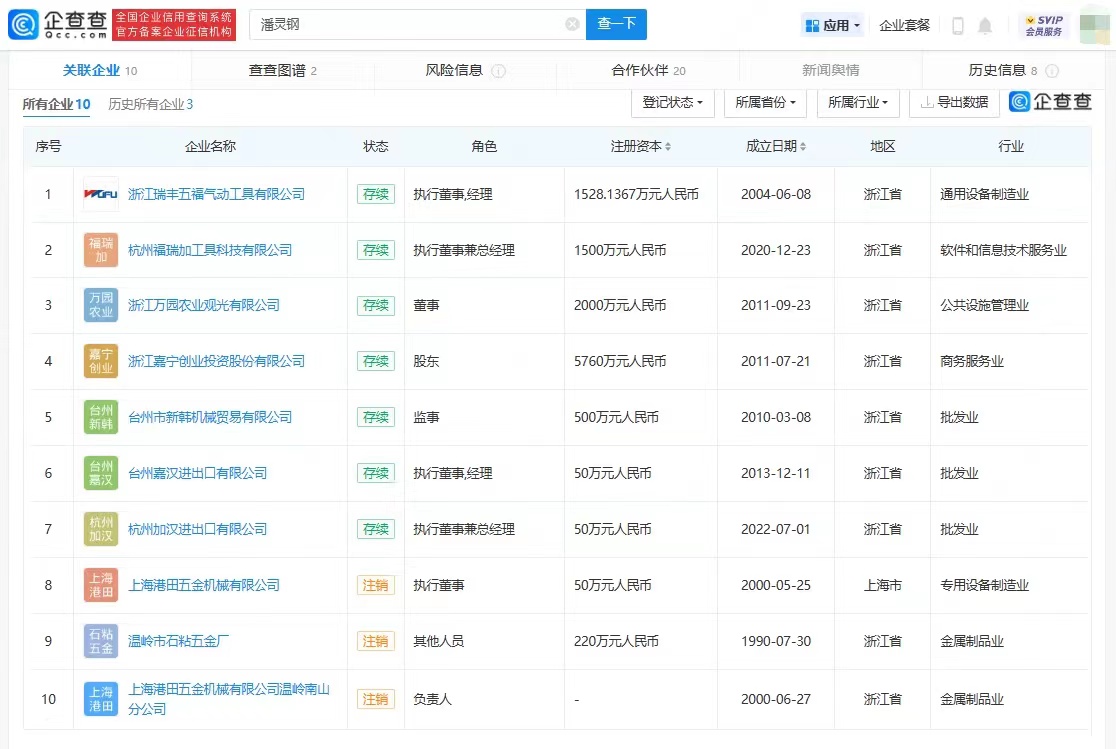Open 上海港田五金机械有限公司 link in row 8
Image resolution: width=1116 pixels, height=749 pixels.
point(204,585)
